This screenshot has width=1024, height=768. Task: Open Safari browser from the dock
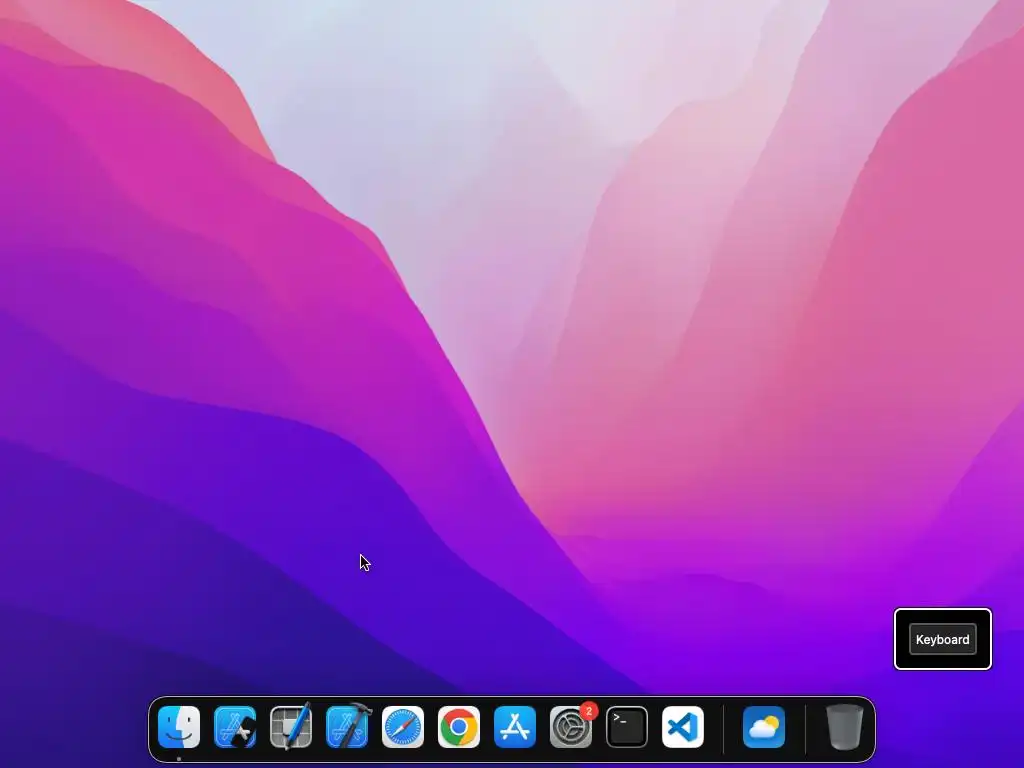[403, 727]
